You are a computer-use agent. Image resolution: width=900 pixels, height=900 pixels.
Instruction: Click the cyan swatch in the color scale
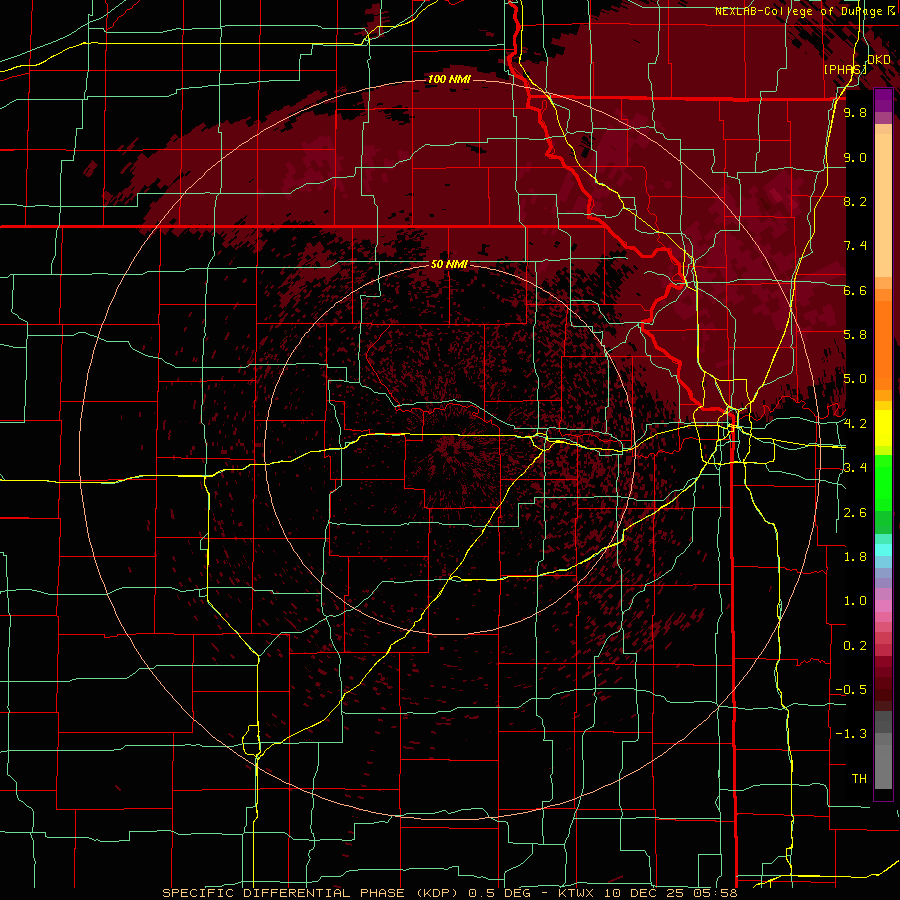coord(883,550)
